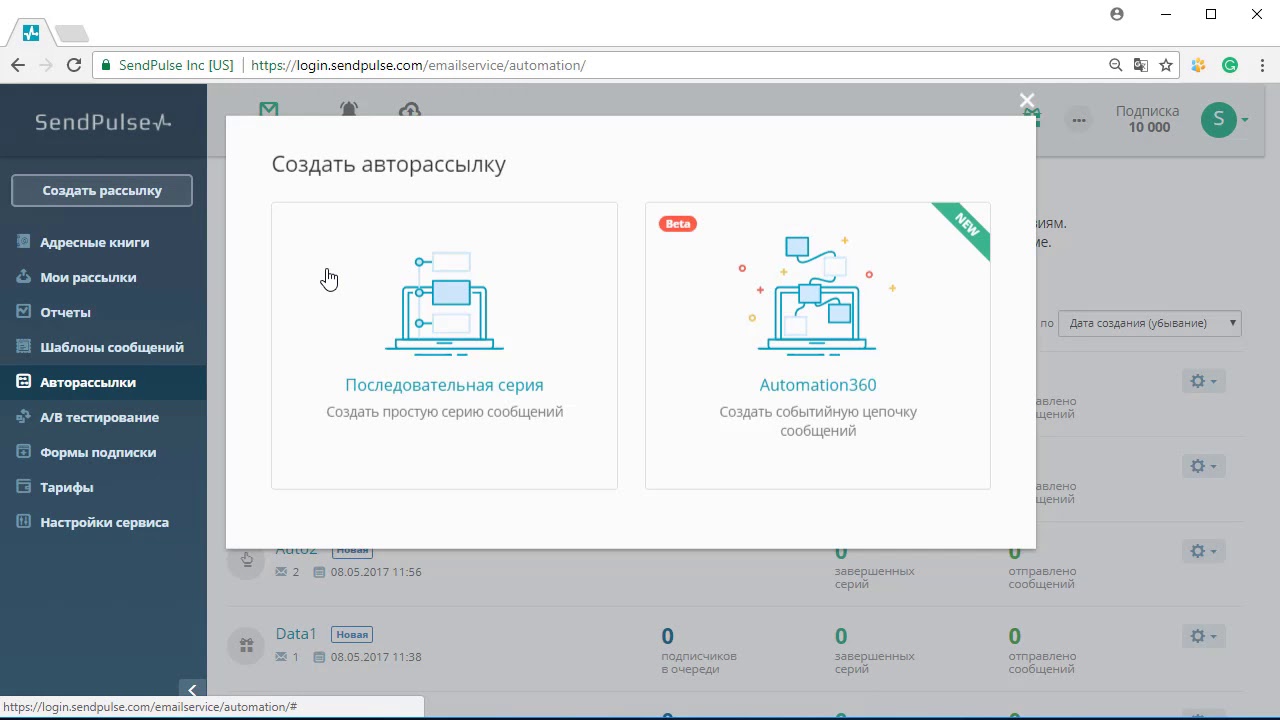Reload the page

[x=74, y=65]
